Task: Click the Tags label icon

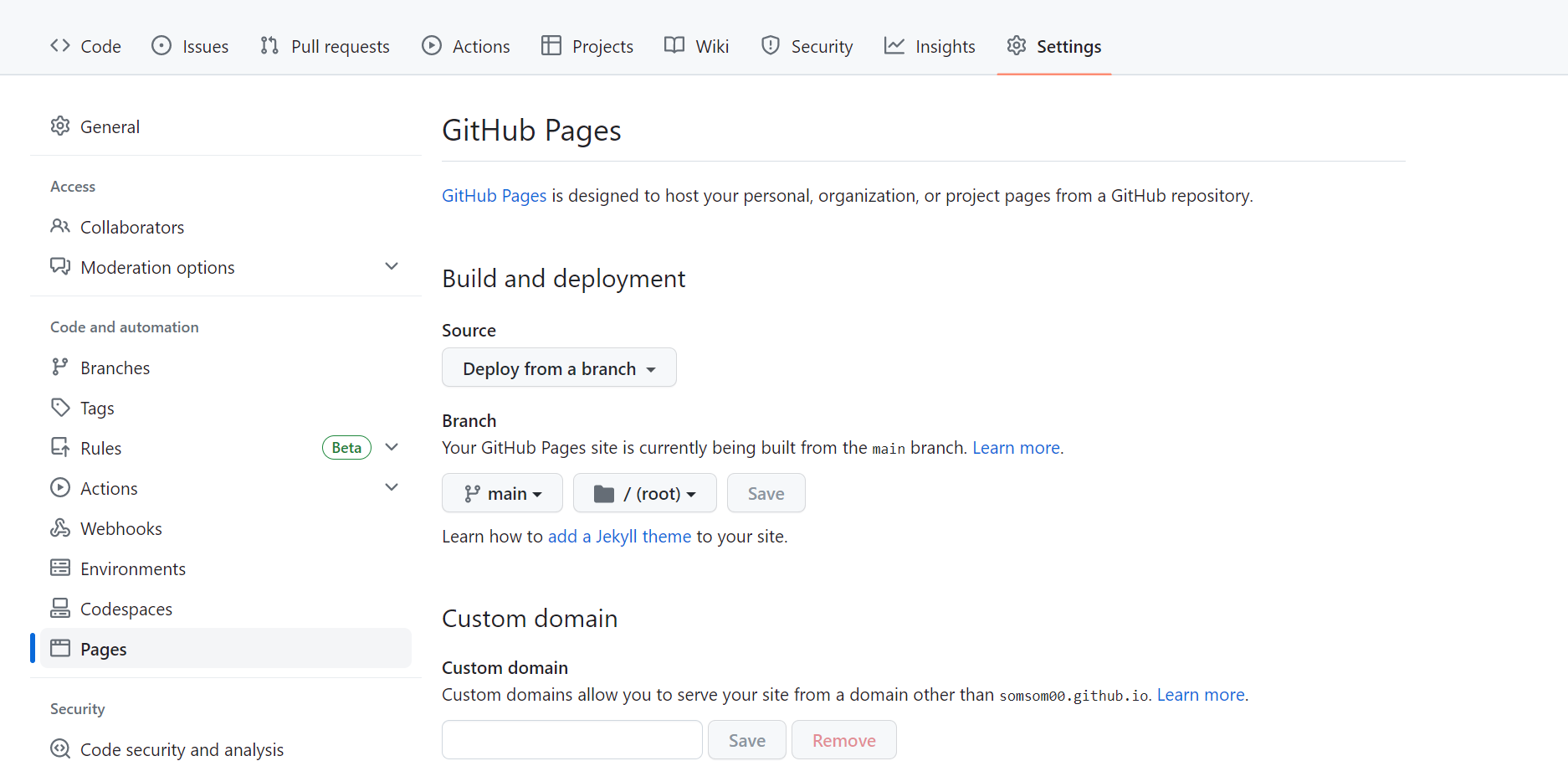Action: coord(60,407)
